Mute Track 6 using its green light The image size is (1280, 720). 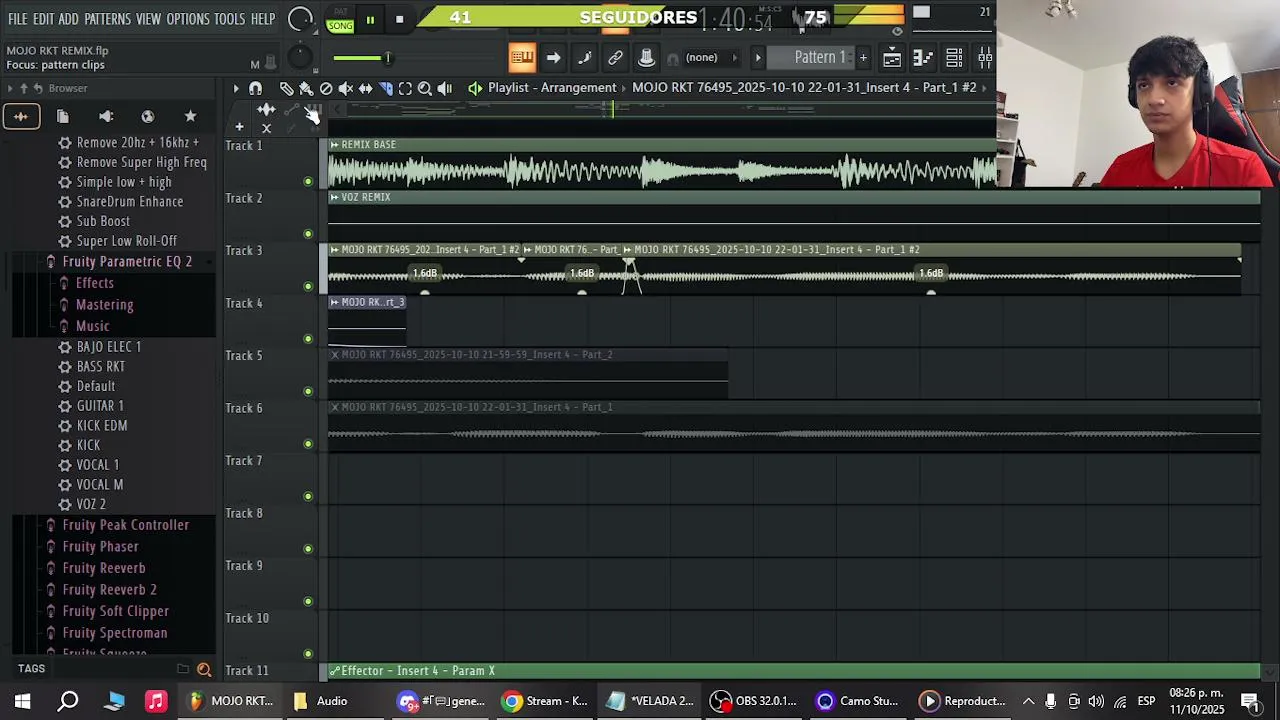coord(308,444)
